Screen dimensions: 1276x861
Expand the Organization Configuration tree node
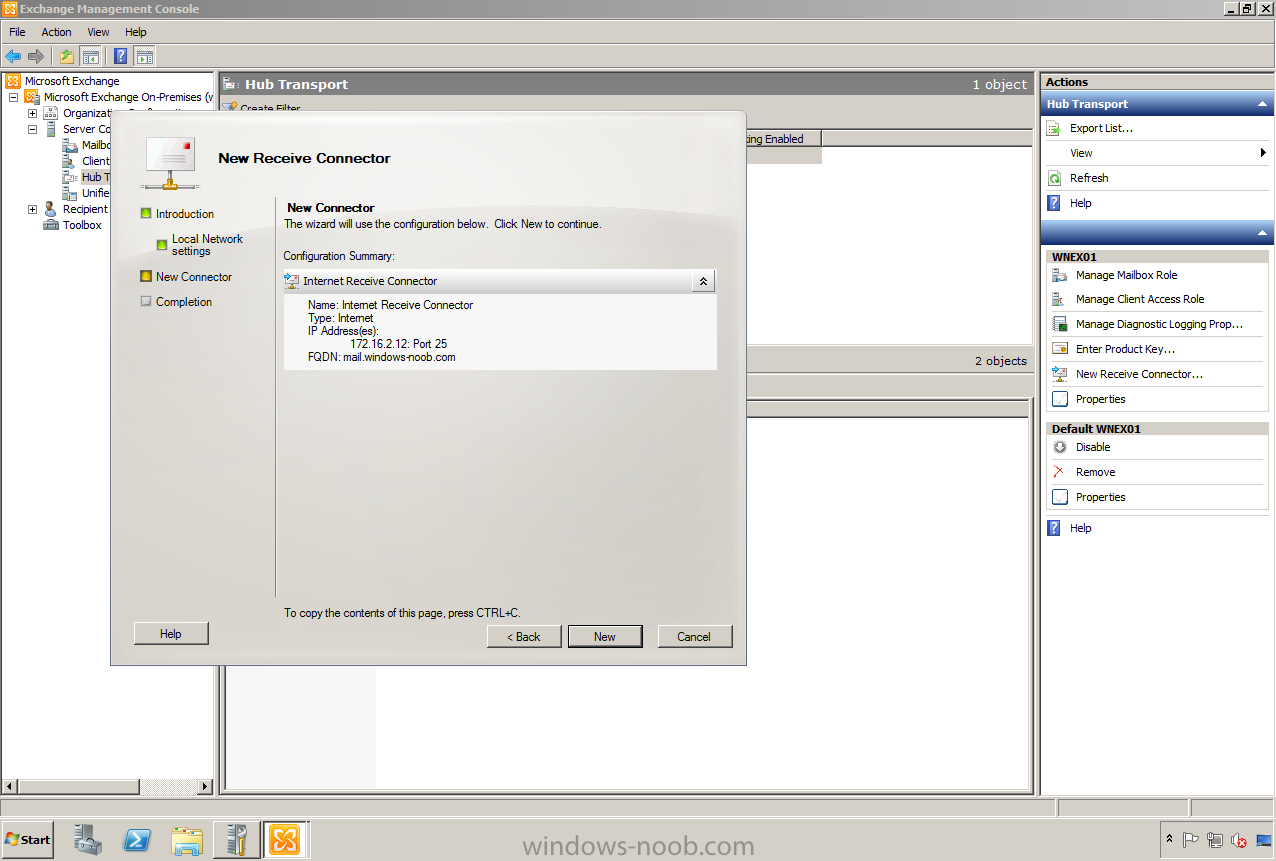(x=32, y=113)
